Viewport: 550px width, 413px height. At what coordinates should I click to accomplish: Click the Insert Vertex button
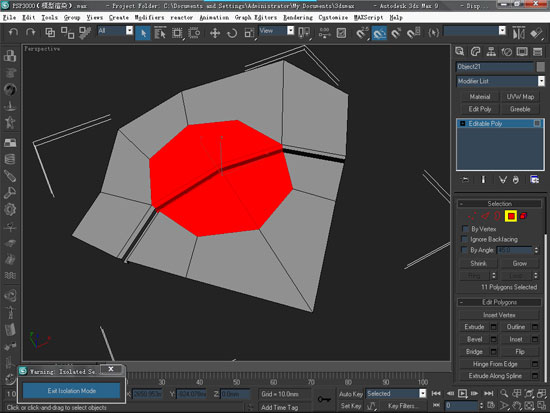(x=499, y=315)
